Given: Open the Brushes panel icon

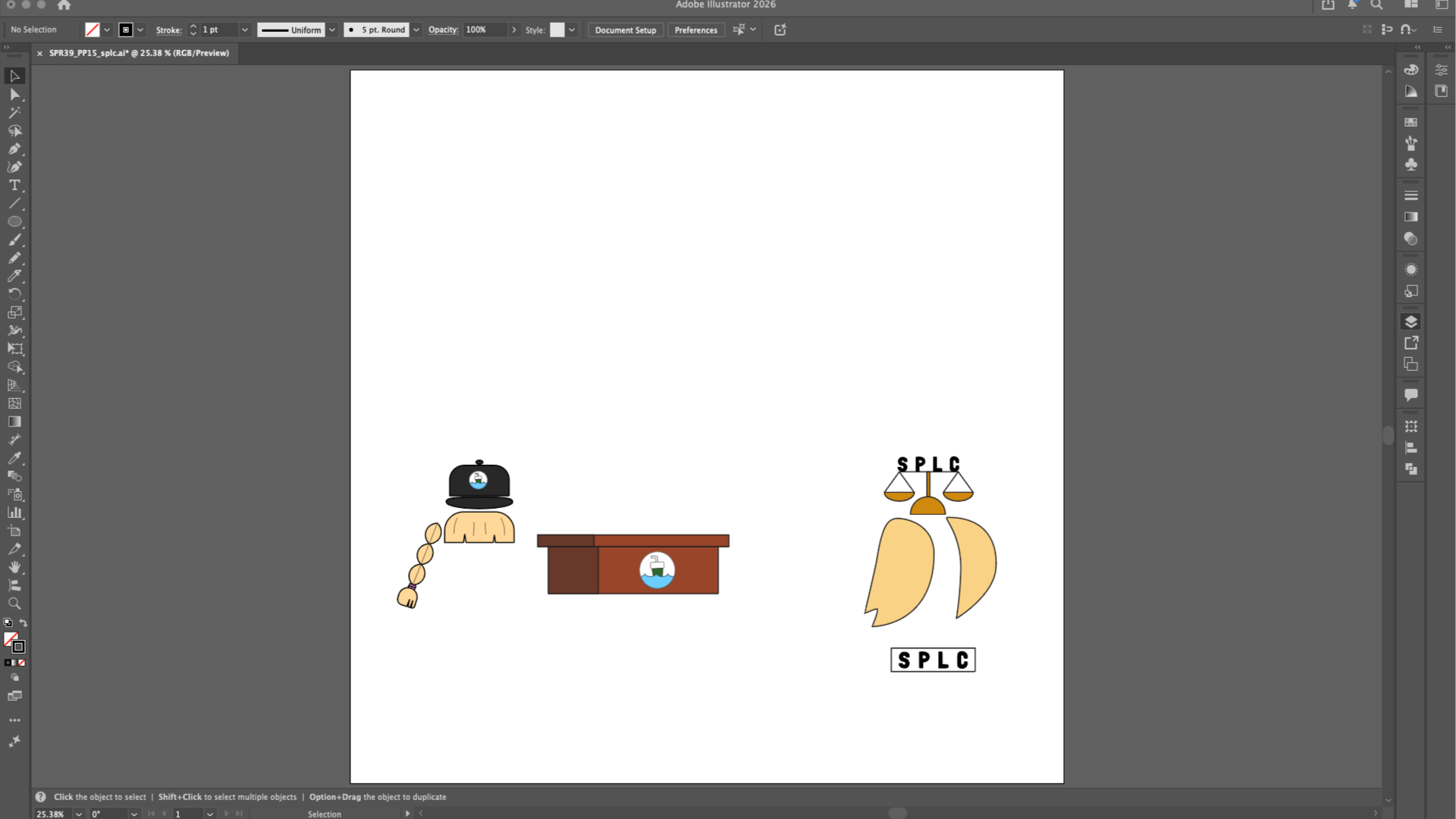Looking at the screenshot, I should [1410, 143].
